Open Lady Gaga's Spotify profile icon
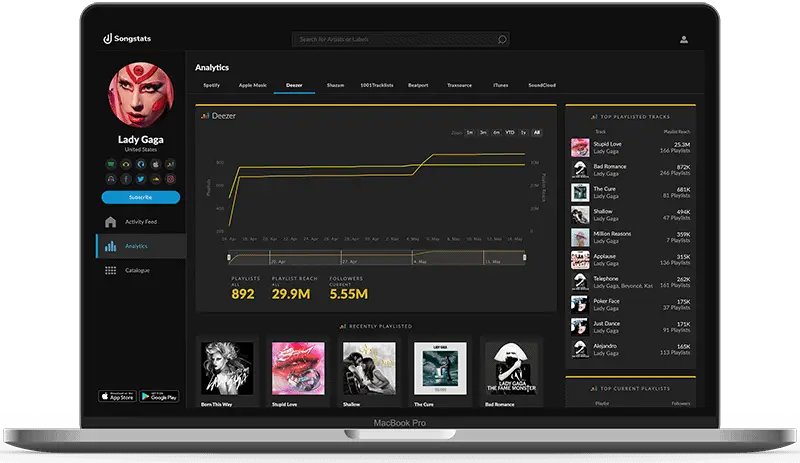The height and width of the screenshot is (463, 800). tap(111, 164)
